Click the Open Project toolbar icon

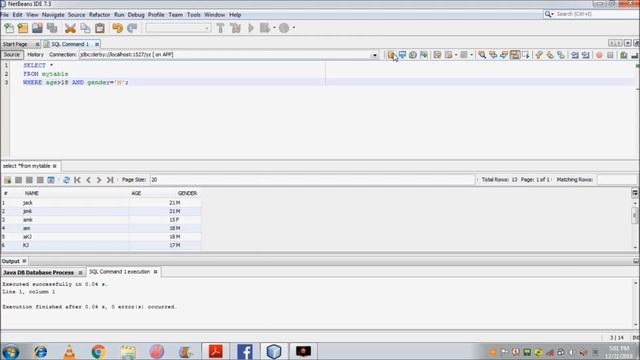click(x=37, y=28)
